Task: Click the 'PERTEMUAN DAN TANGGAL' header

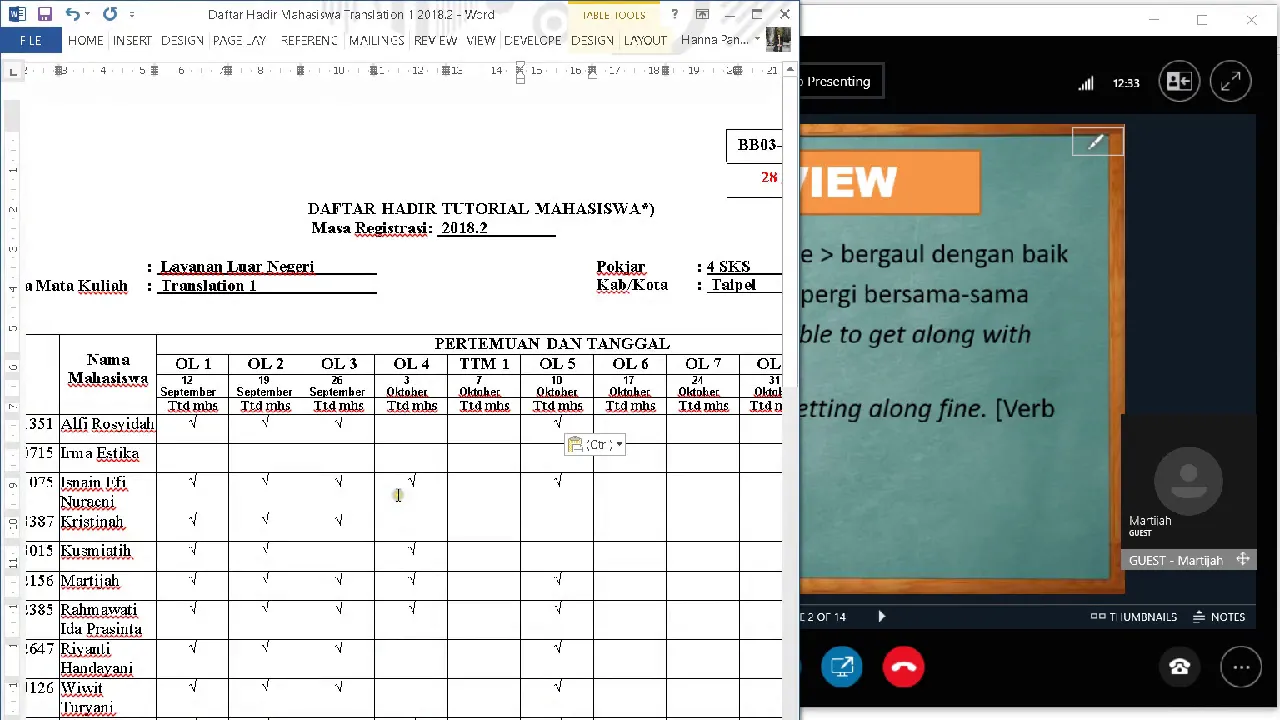Action: pos(552,344)
